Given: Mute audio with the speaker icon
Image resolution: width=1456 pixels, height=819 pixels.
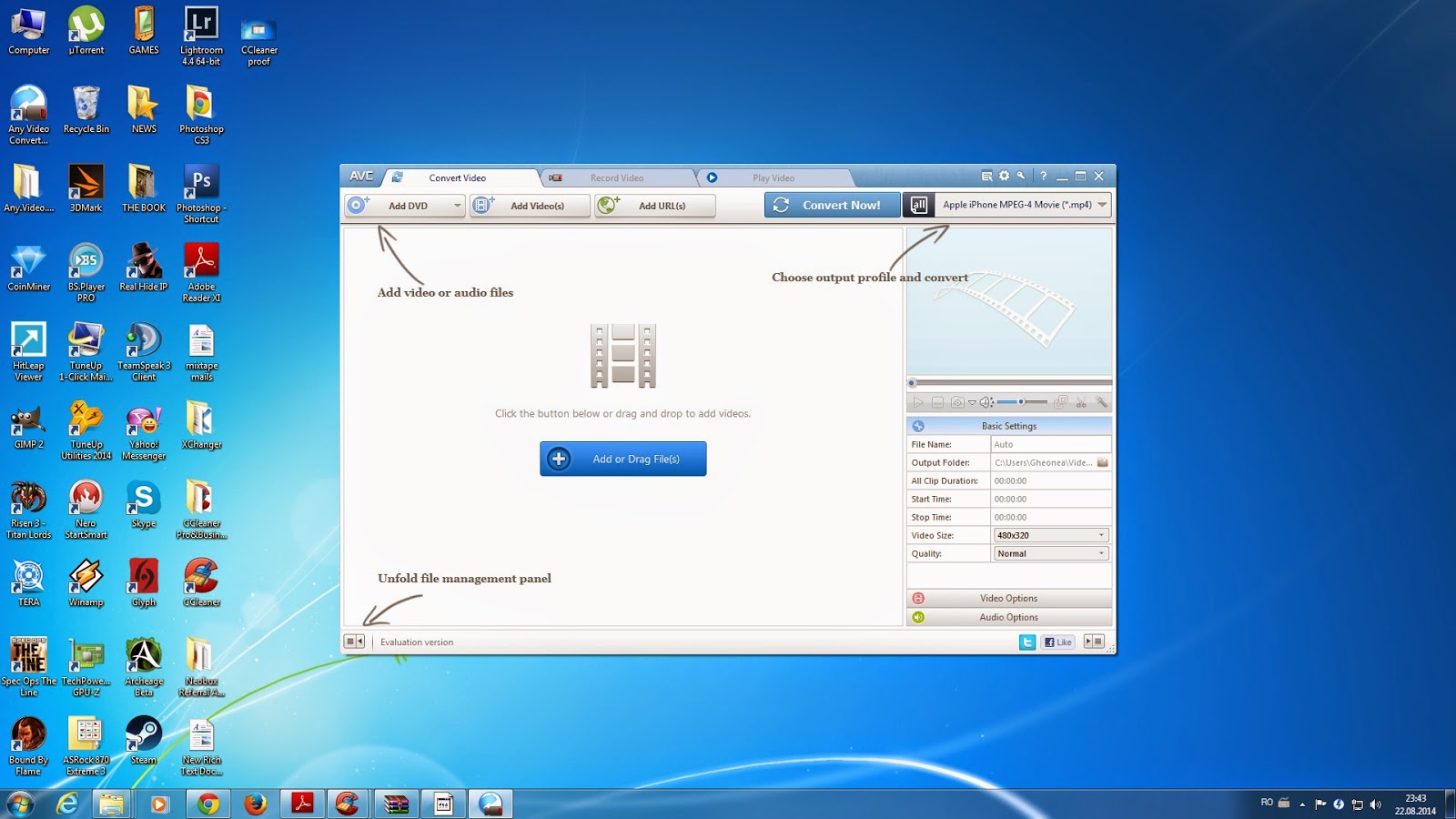Looking at the screenshot, I should (984, 401).
